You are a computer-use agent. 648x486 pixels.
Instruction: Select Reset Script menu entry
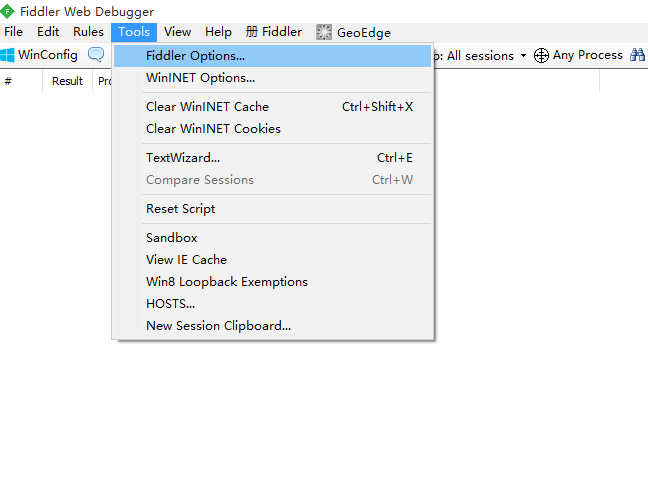[x=272, y=209]
